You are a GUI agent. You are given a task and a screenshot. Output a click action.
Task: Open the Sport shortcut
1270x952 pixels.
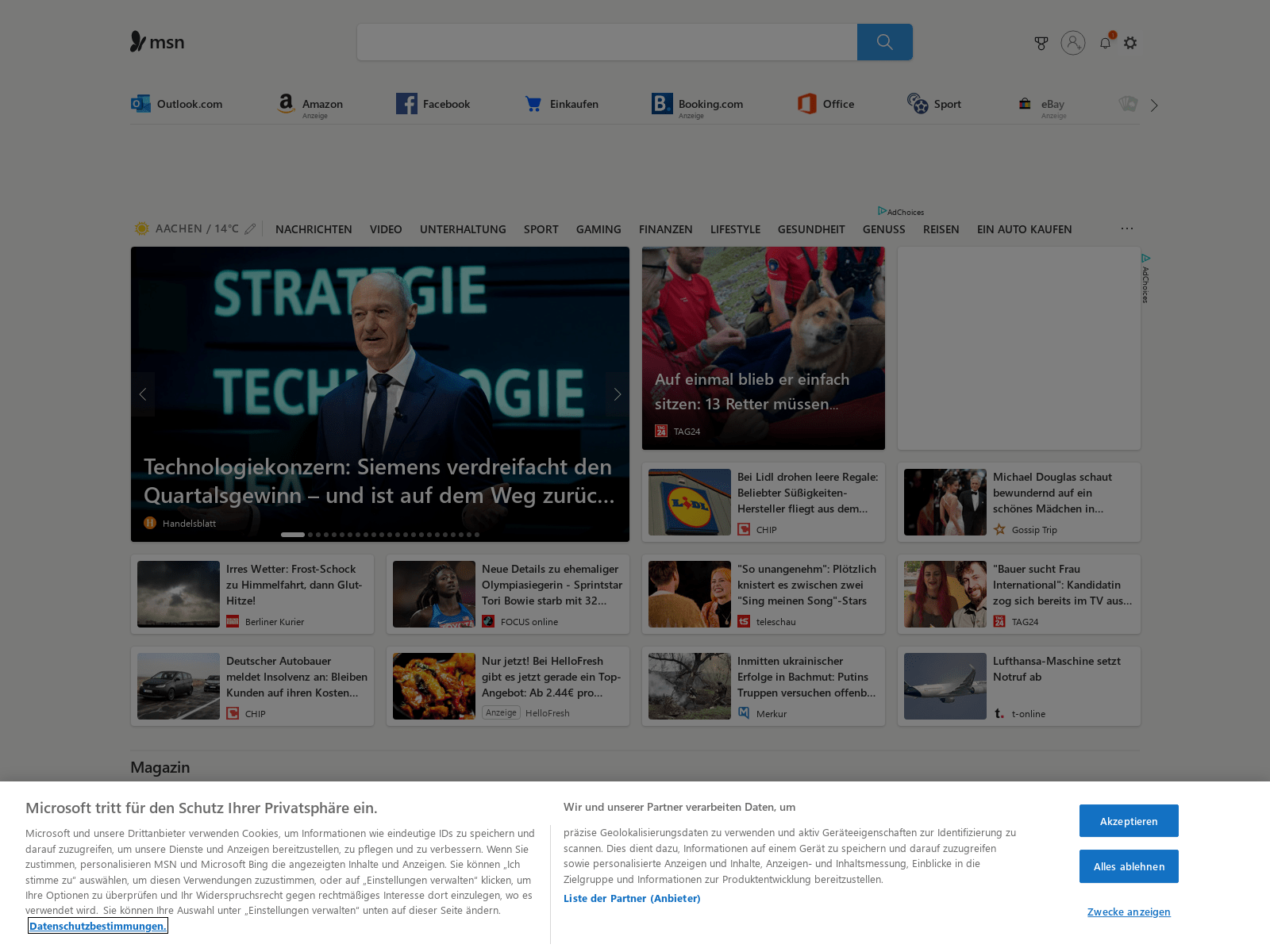click(x=934, y=104)
